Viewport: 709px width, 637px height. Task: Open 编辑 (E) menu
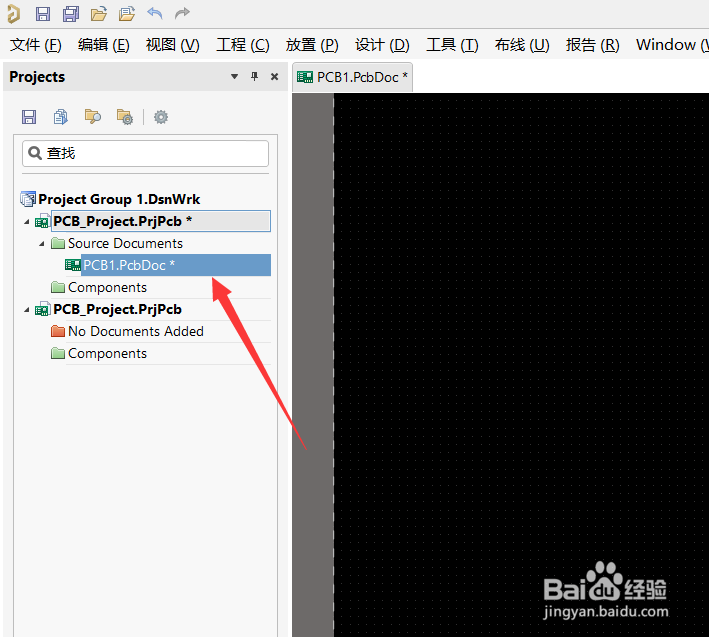pyautogui.click(x=104, y=45)
